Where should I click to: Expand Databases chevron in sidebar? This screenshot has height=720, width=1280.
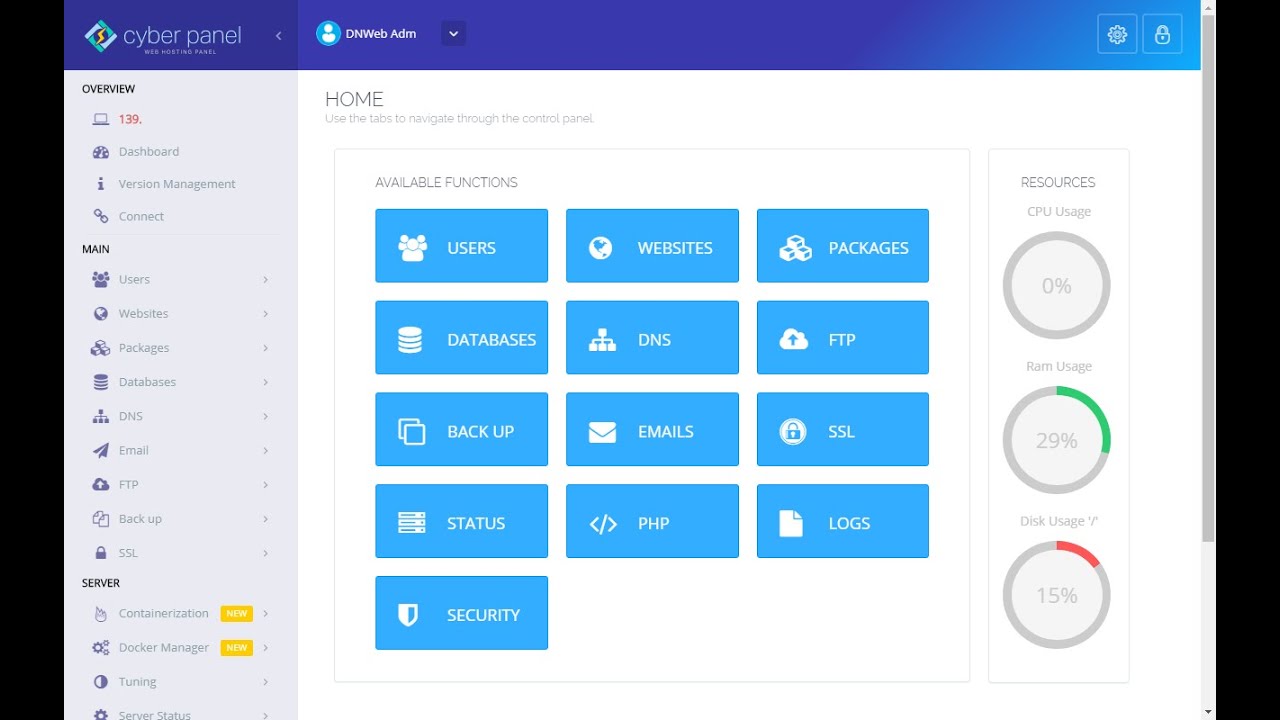pyautogui.click(x=265, y=382)
